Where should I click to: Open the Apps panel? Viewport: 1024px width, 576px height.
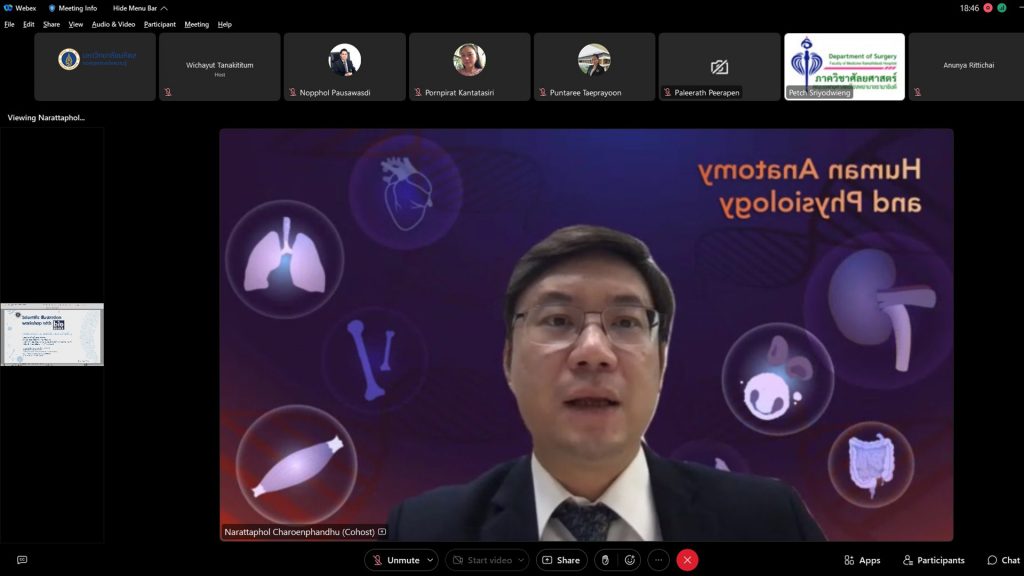(x=862, y=560)
